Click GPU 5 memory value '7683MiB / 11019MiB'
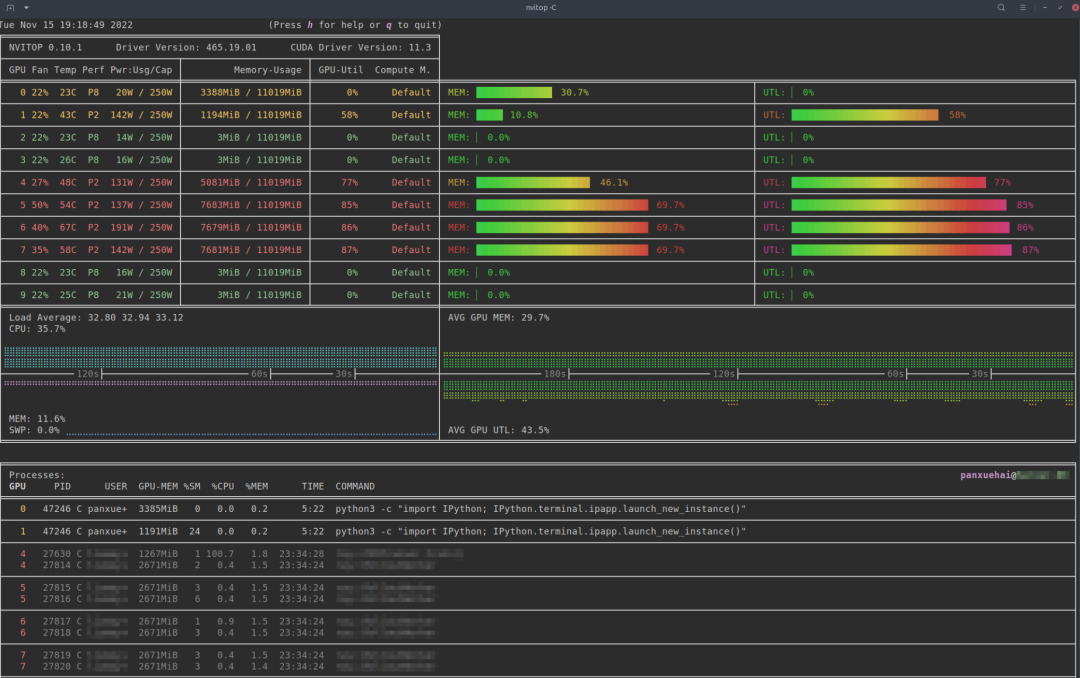 coord(251,205)
